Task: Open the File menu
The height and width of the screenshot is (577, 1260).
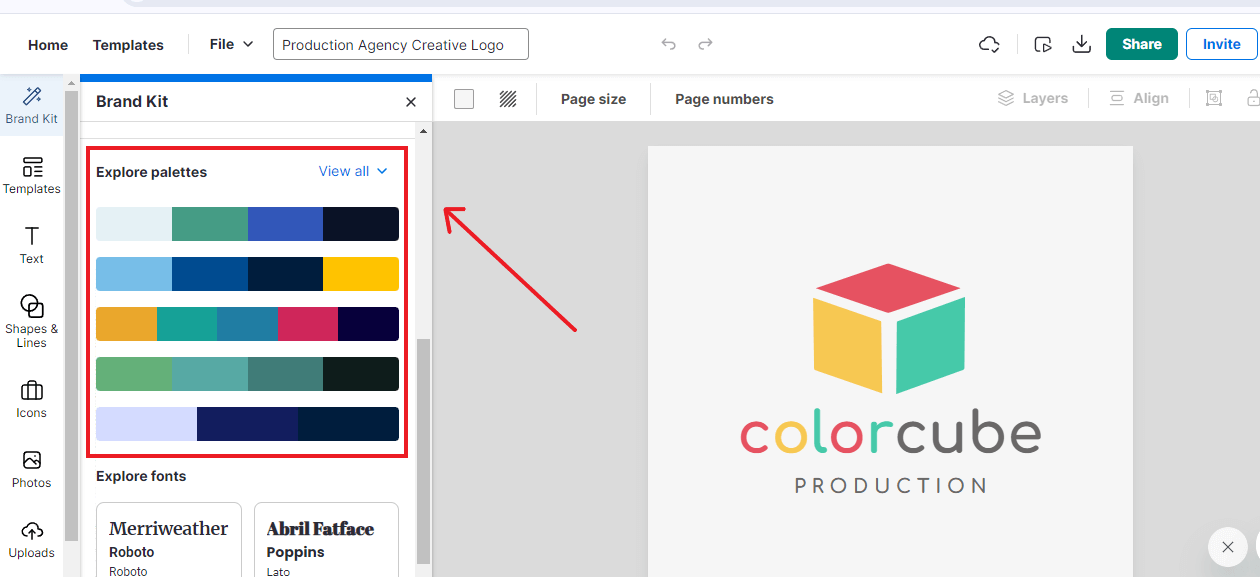Action: [x=229, y=44]
